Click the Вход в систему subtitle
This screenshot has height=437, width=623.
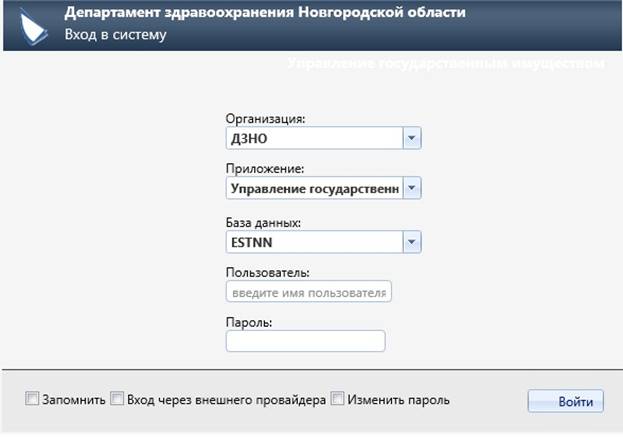[115, 35]
